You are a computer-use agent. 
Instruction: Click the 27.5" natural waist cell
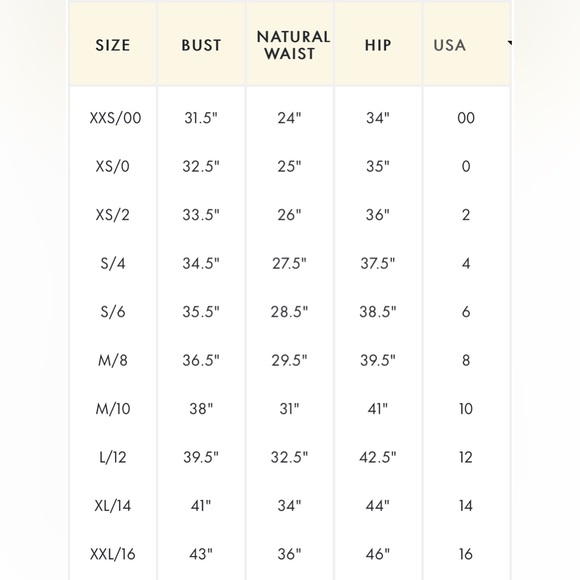(290, 263)
